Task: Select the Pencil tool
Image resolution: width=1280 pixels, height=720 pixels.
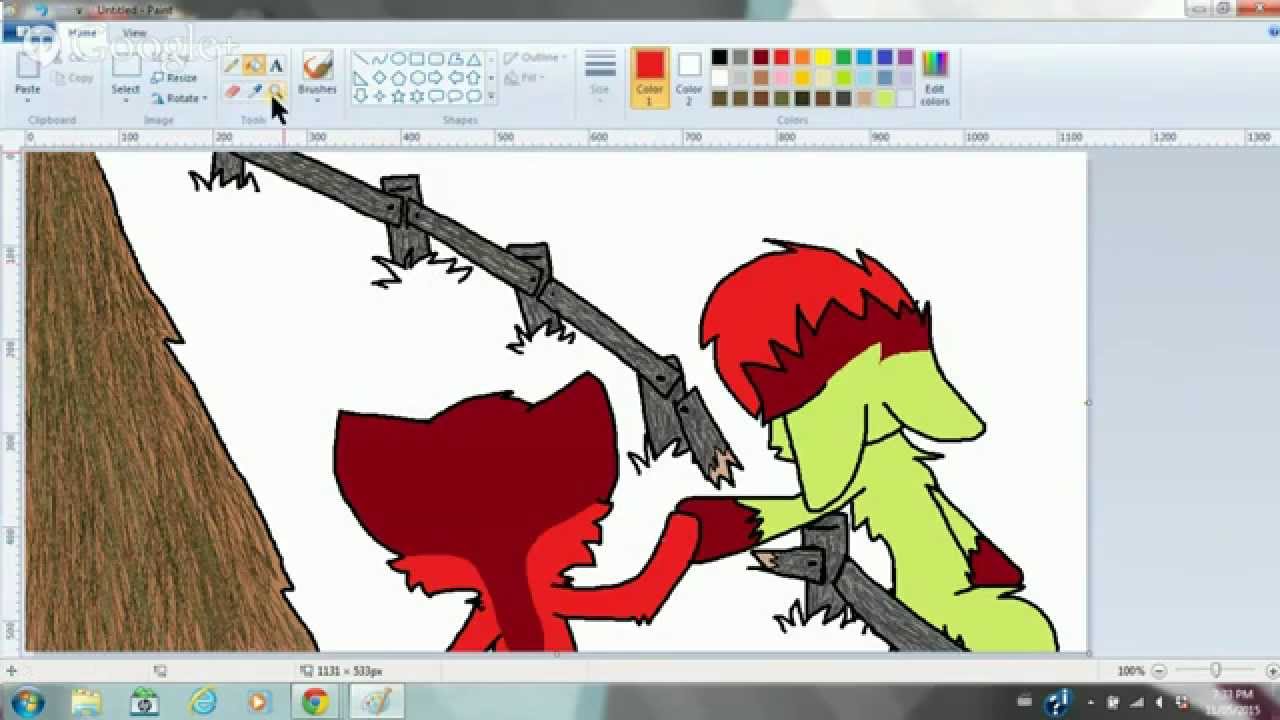Action: [231, 65]
